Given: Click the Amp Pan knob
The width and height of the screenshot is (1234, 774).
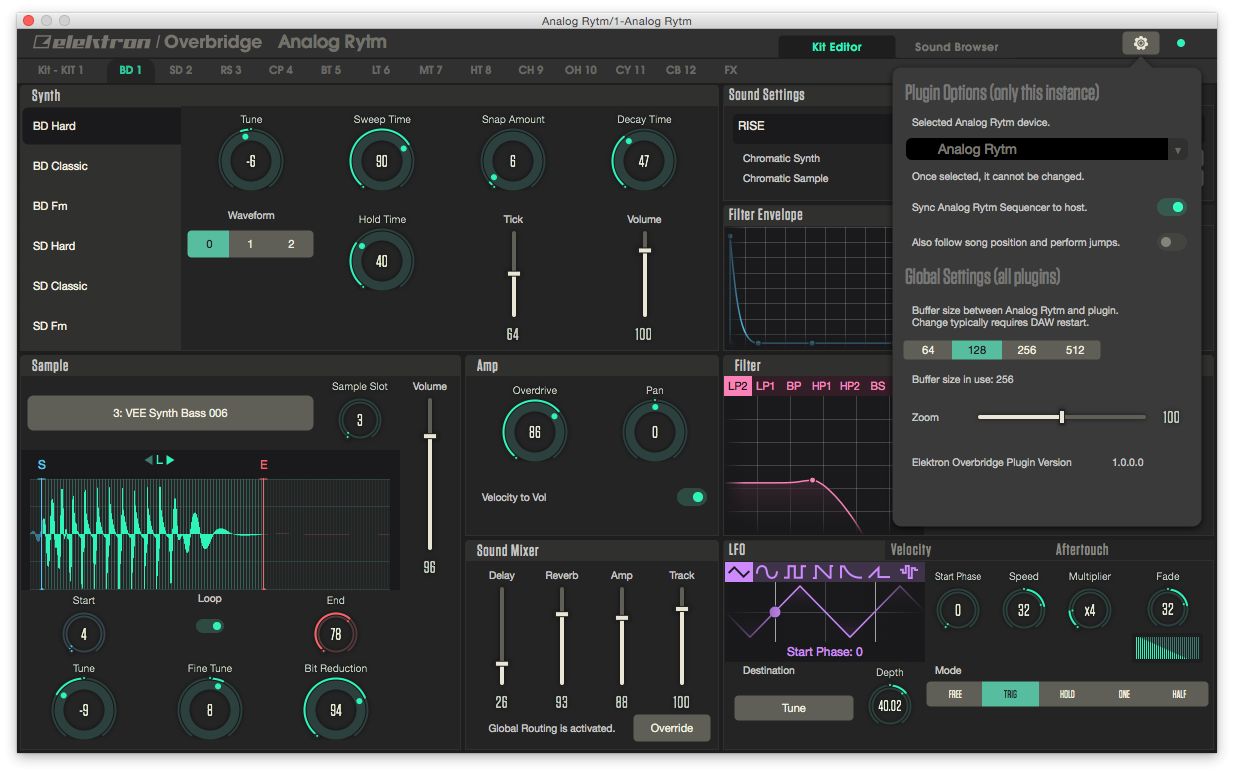Looking at the screenshot, I should click(x=655, y=432).
